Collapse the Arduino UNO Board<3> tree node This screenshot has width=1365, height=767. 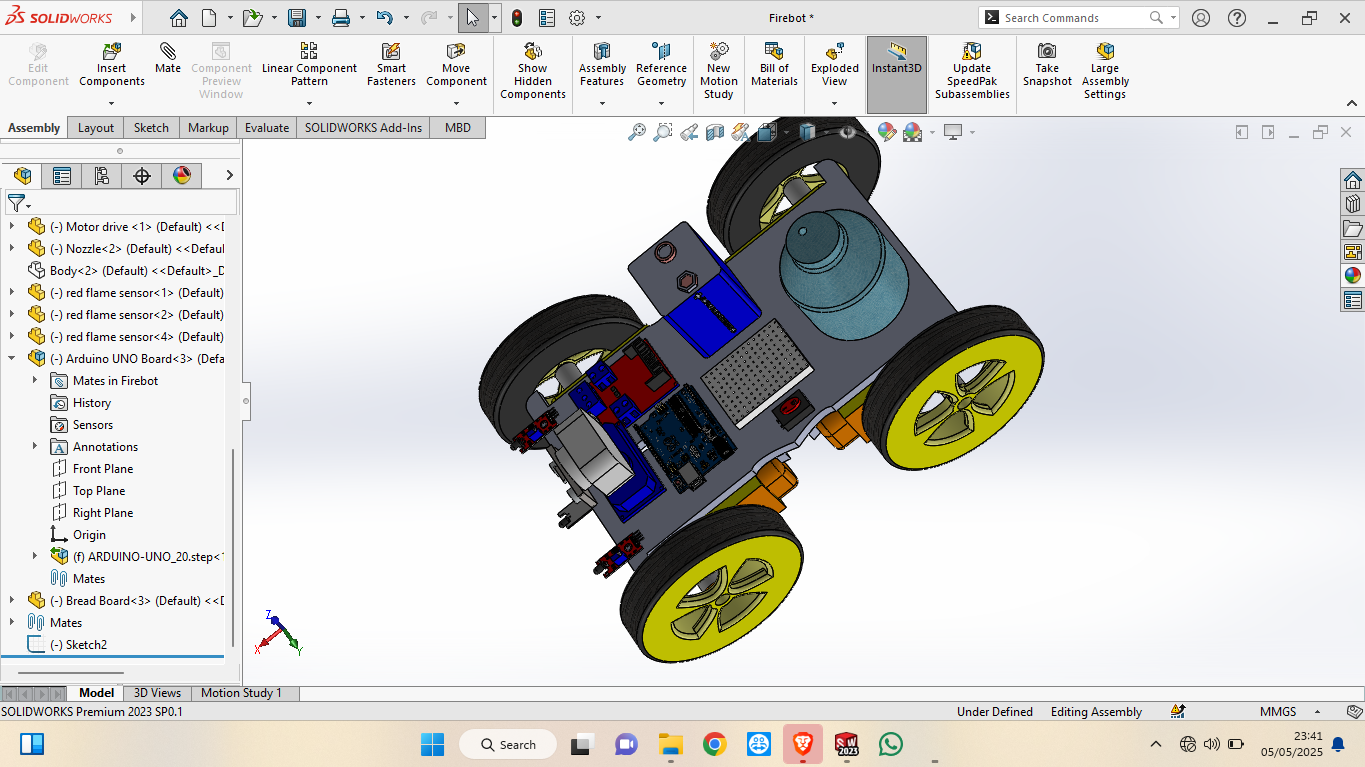coord(13,358)
